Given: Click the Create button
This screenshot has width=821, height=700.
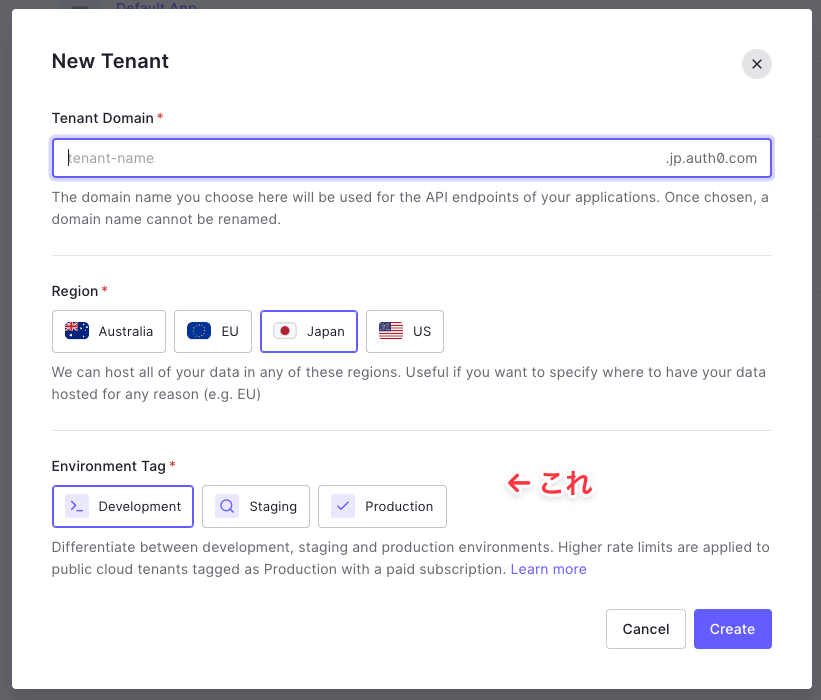Looking at the screenshot, I should (x=733, y=629).
